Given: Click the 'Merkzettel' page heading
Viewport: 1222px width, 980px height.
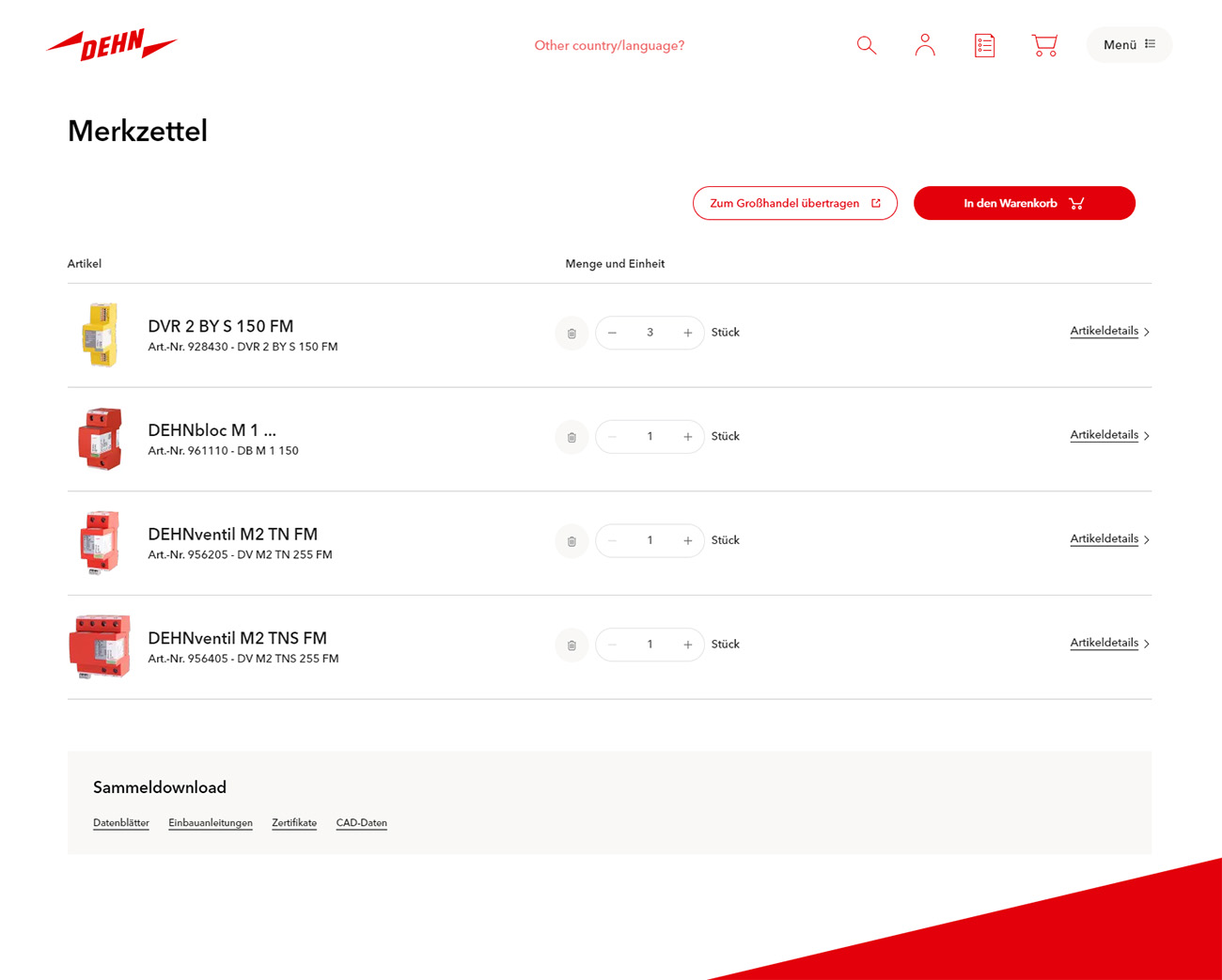Looking at the screenshot, I should click(137, 131).
